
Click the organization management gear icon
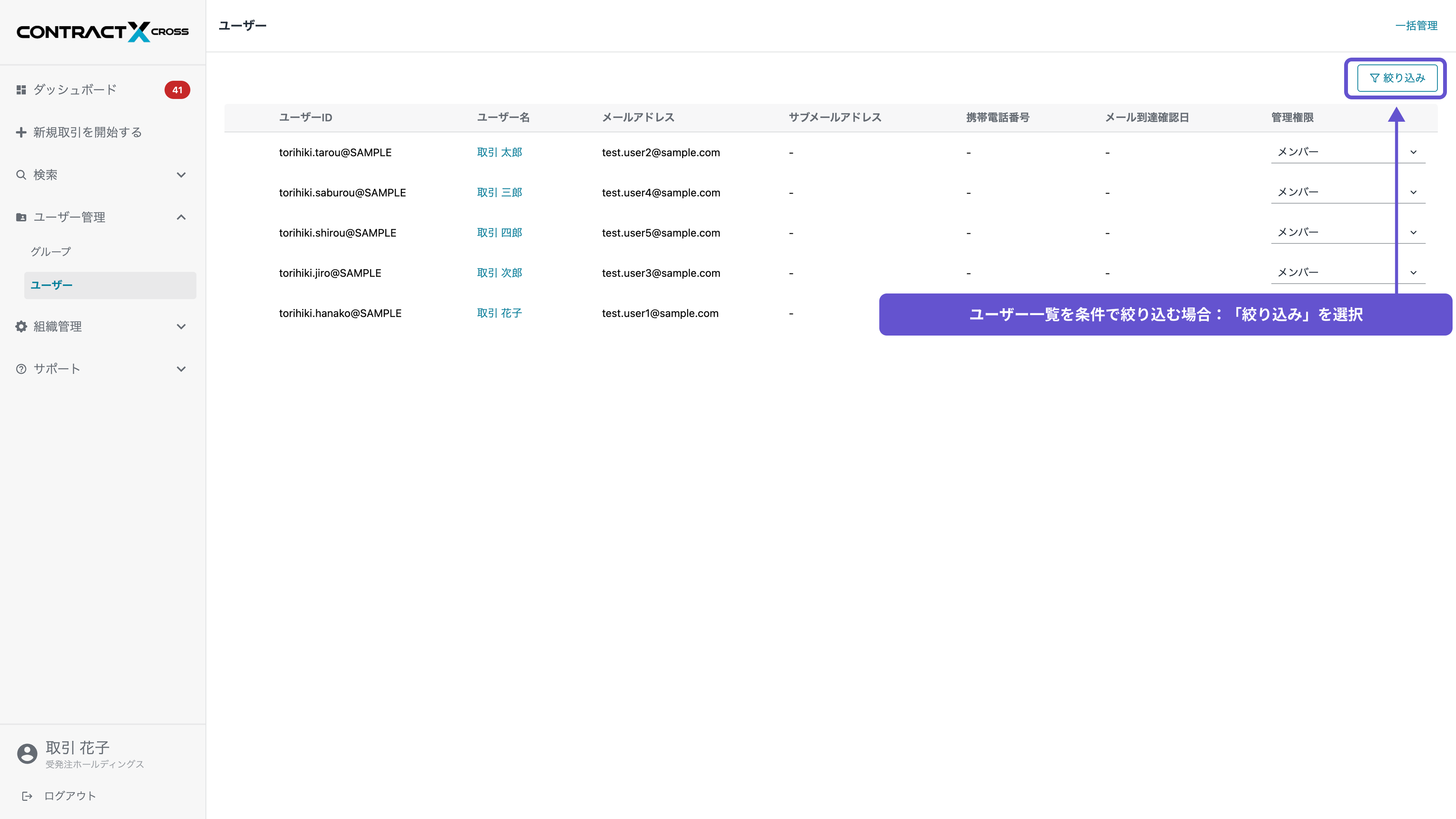pos(21,327)
